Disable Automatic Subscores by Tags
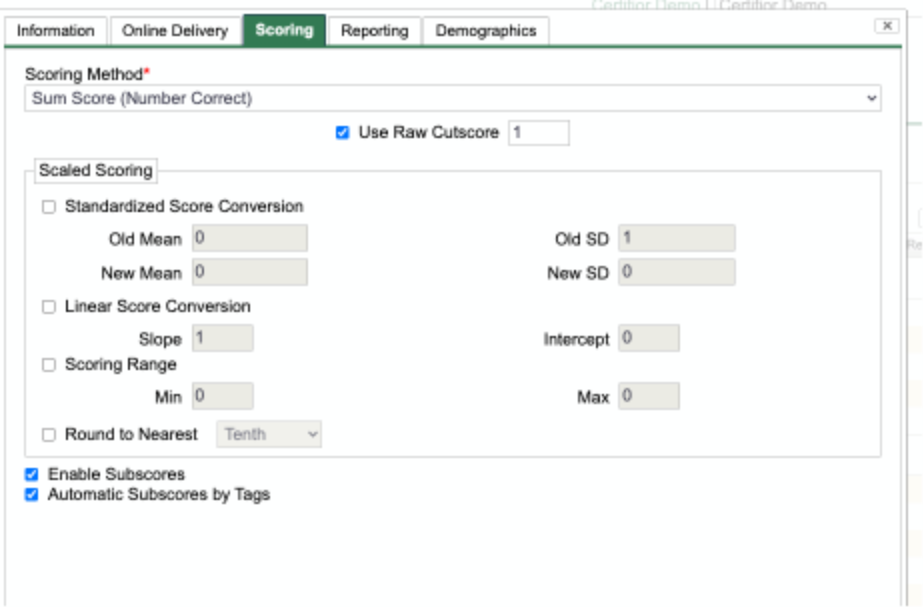The width and height of the screenshot is (923, 607). (32, 495)
